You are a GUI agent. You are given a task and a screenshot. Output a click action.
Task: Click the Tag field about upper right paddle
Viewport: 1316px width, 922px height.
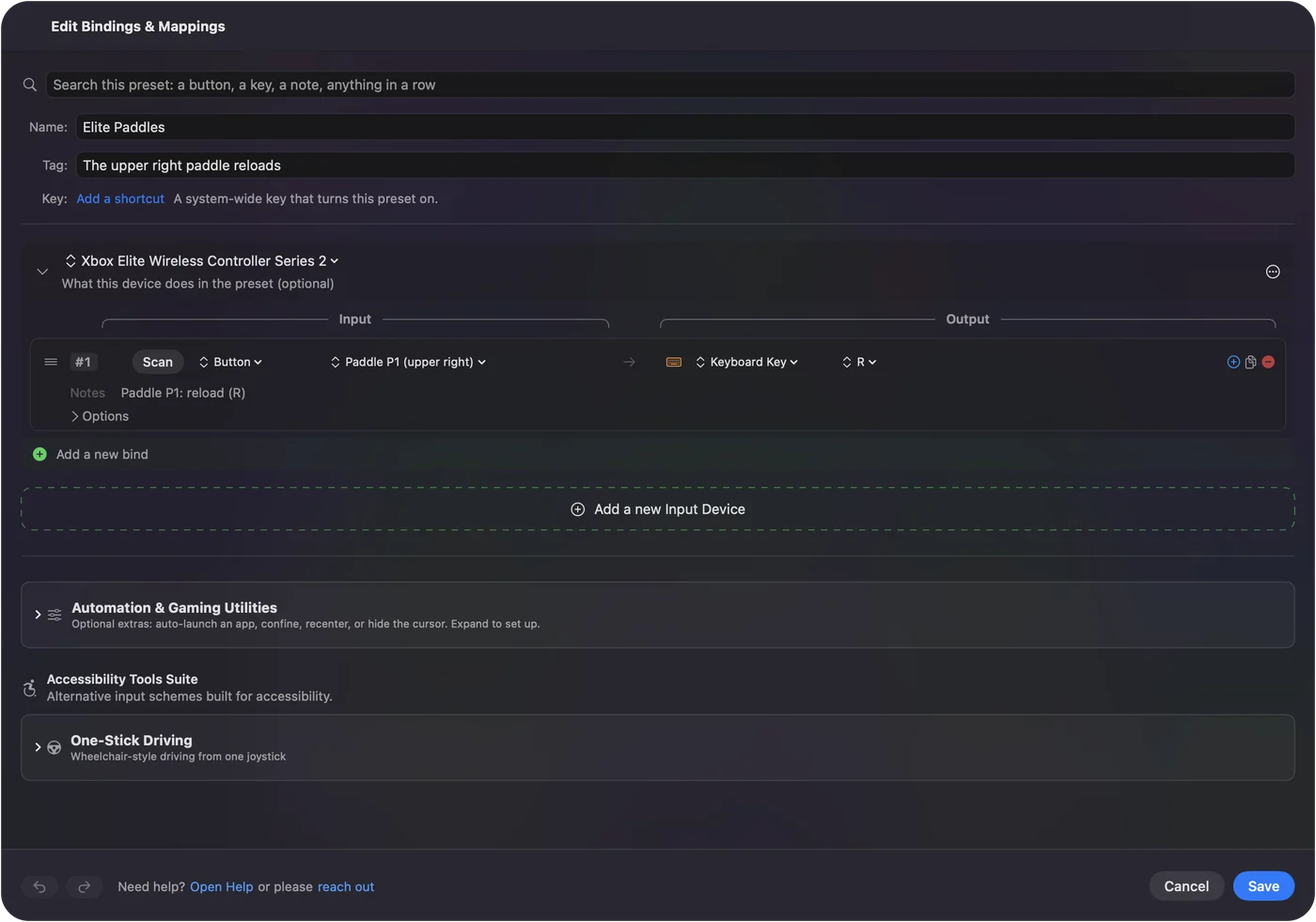point(685,165)
